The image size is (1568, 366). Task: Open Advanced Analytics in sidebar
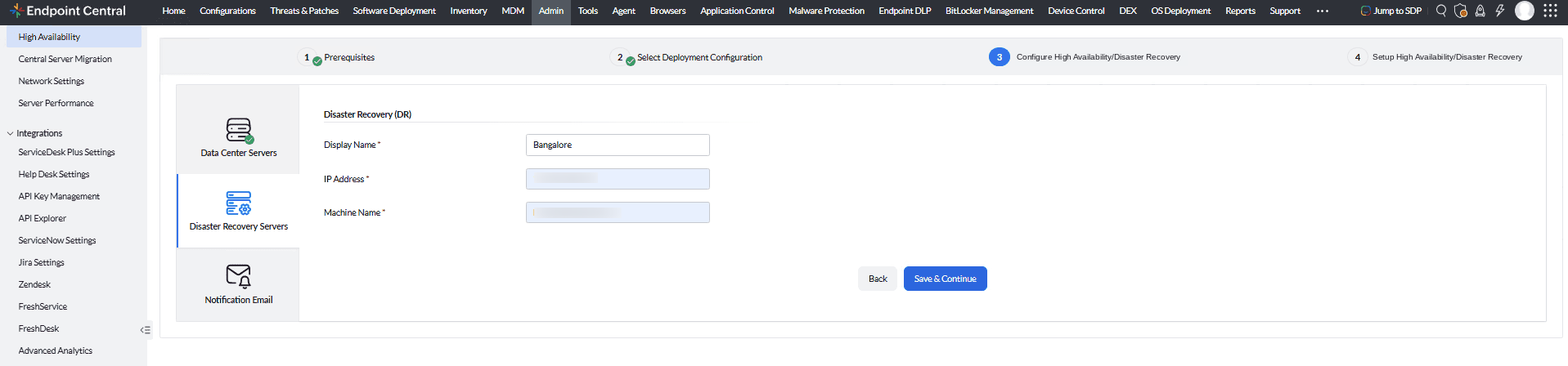[56, 350]
